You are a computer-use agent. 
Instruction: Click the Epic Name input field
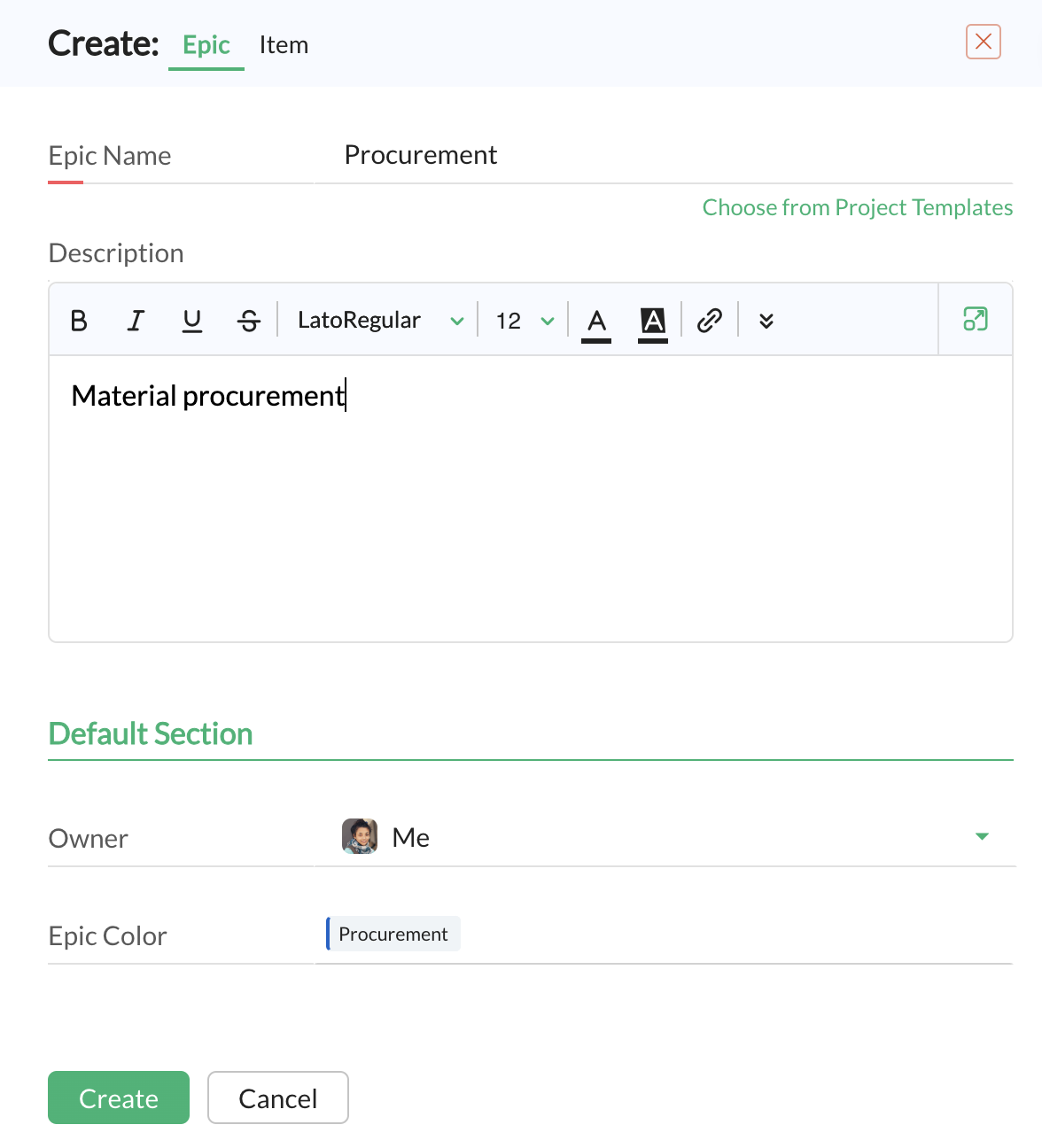[x=665, y=156]
